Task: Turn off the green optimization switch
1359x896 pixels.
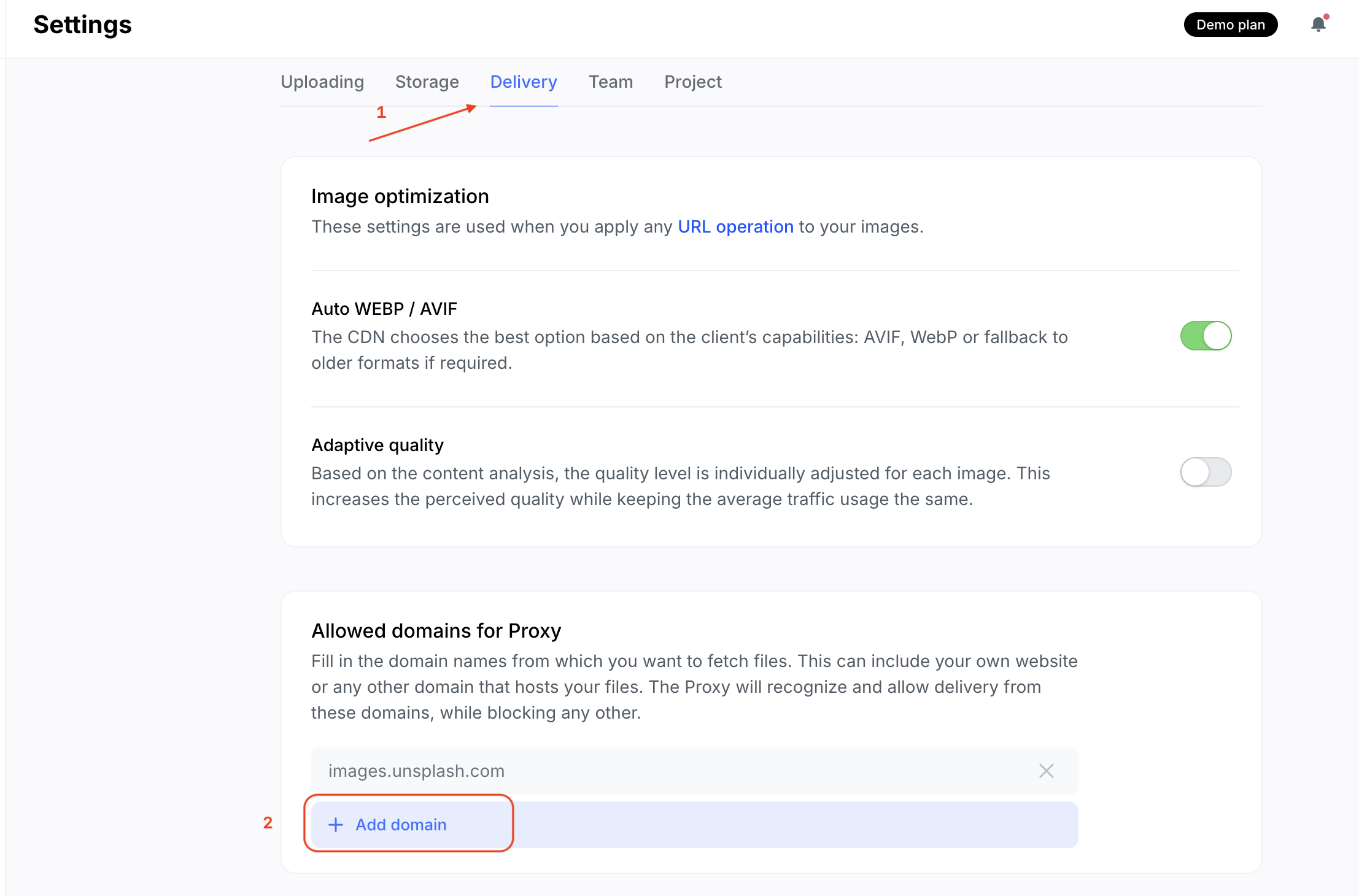Action: (1205, 336)
